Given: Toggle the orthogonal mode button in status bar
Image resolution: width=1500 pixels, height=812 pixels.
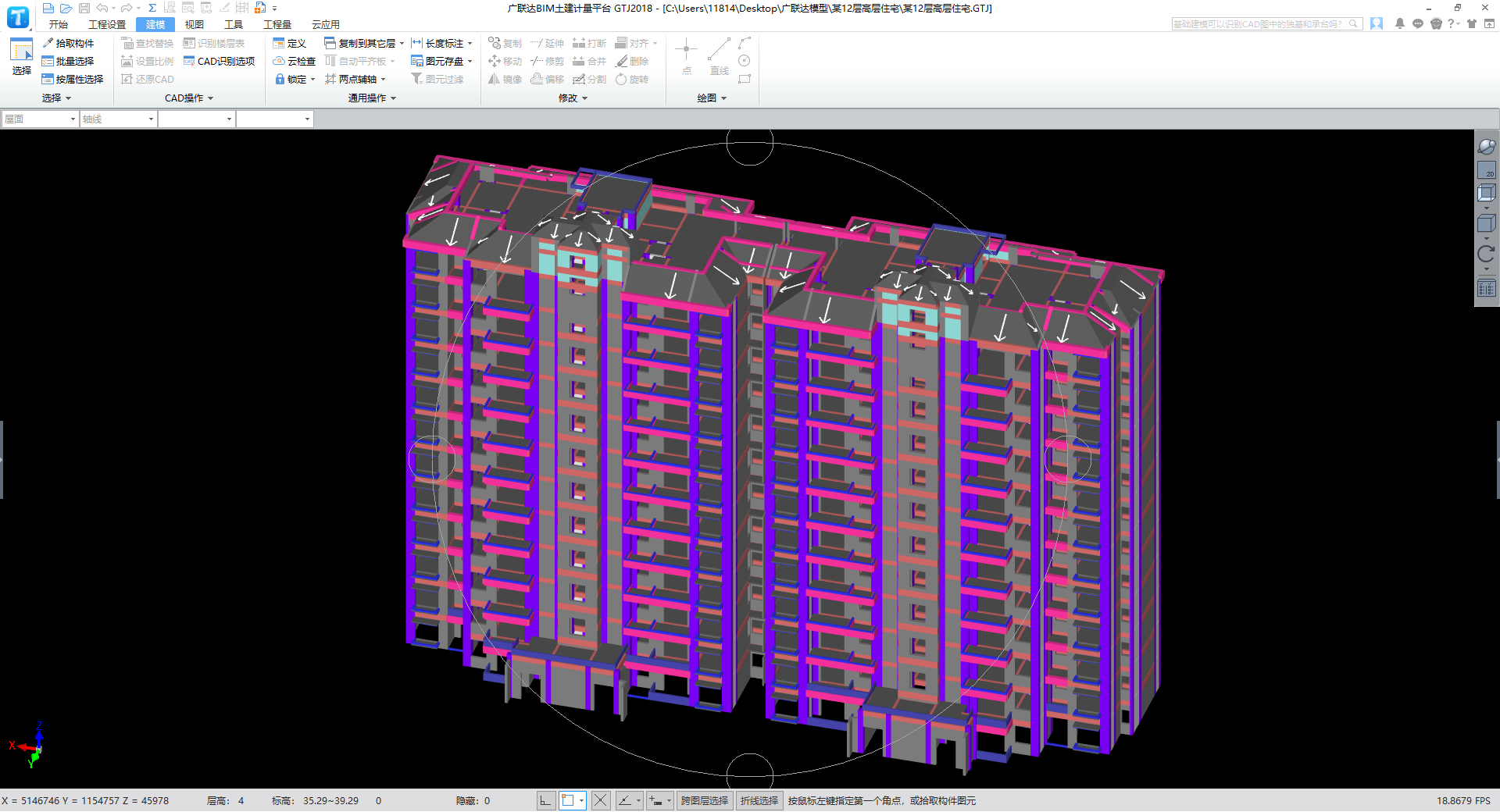Looking at the screenshot, I should [545, 800].
